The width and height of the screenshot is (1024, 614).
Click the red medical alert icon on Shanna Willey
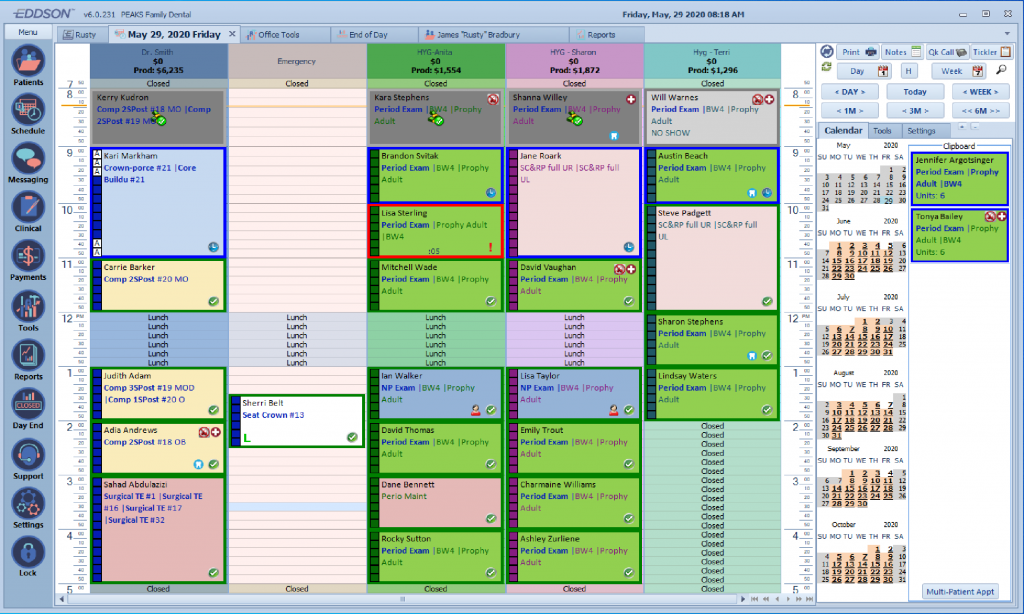click(x=631, y=99)
